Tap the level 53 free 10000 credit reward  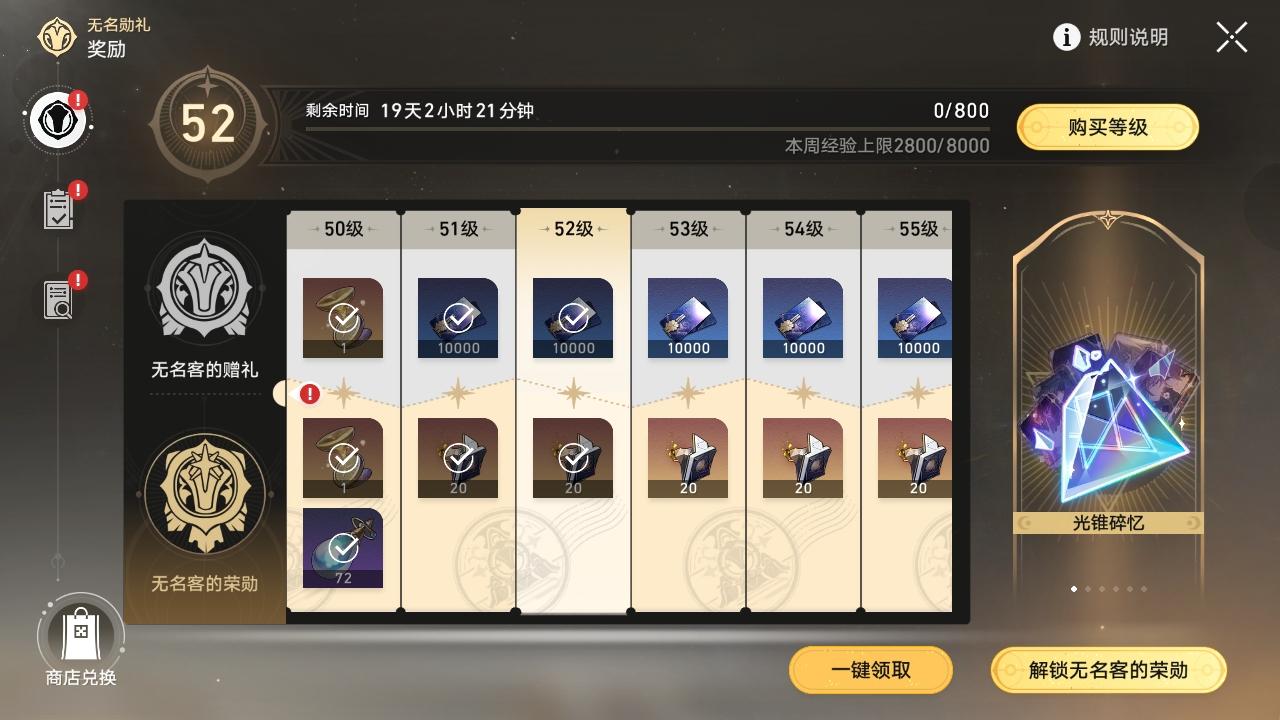point(688,318)
